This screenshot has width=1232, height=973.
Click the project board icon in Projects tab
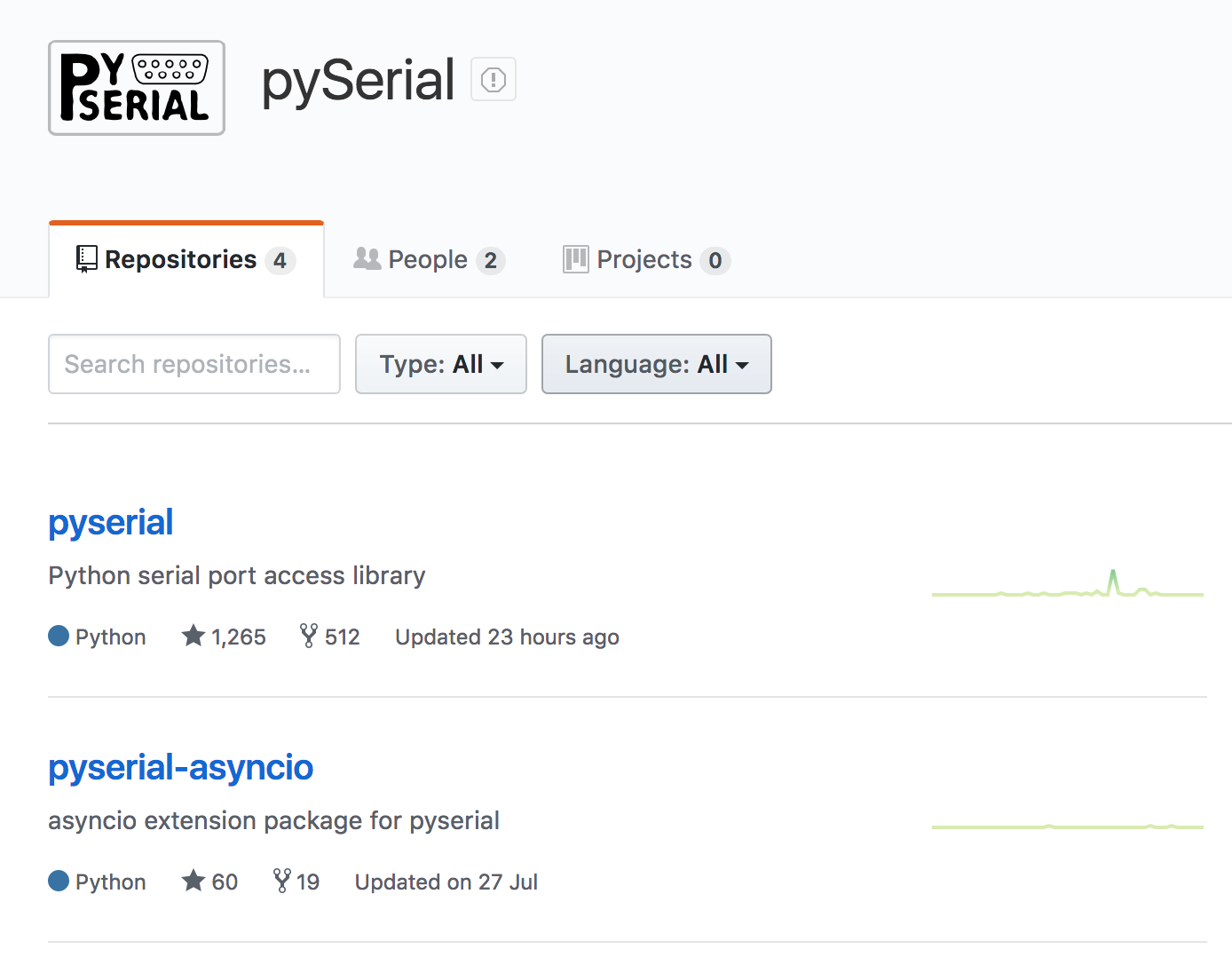(576, 259)
